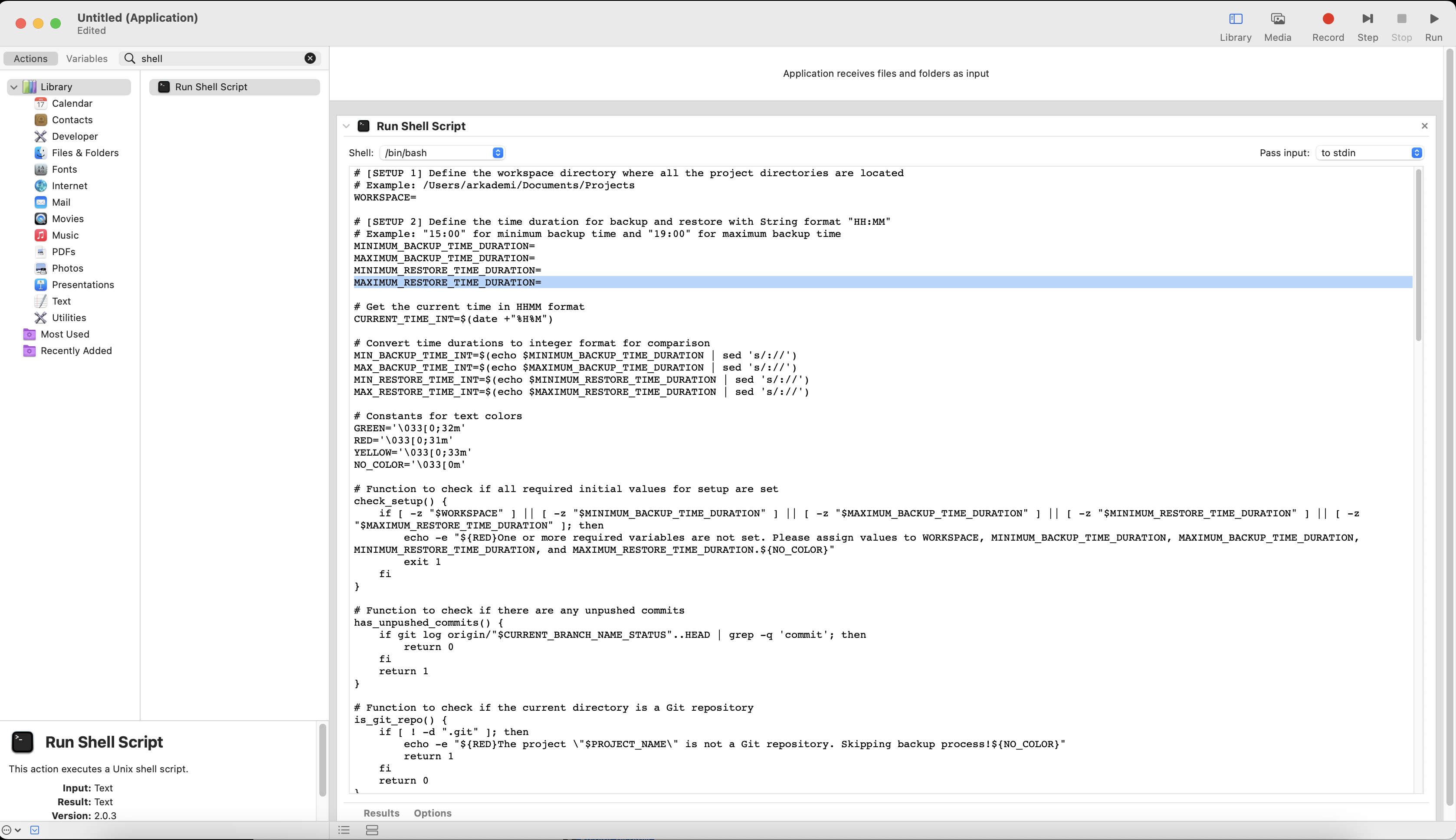Clear the shell search query
The image size is (1456, 840).
310,58
